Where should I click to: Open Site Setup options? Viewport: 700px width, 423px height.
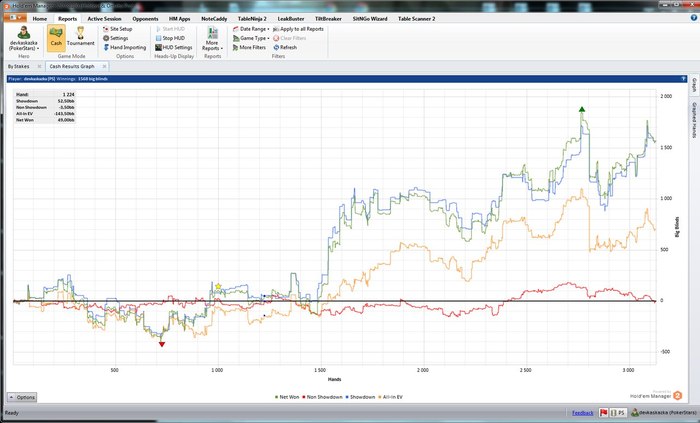coord(117,29)
